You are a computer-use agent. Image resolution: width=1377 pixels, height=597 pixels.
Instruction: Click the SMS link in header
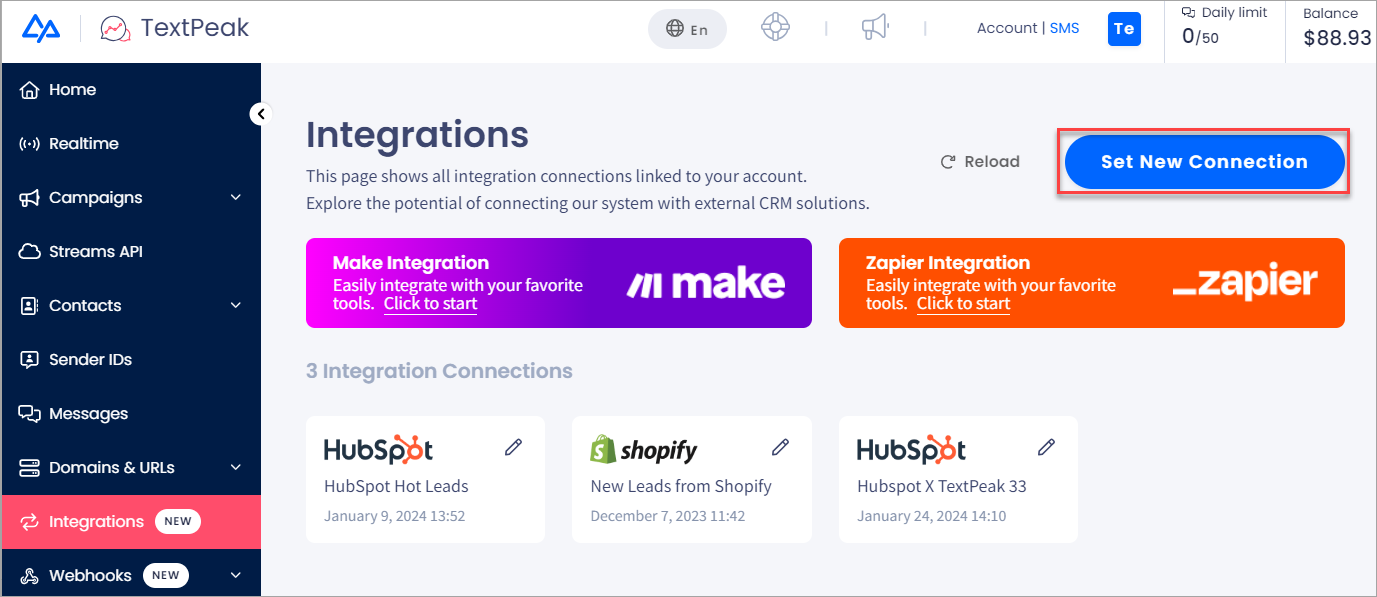[x=1064, y=28]
